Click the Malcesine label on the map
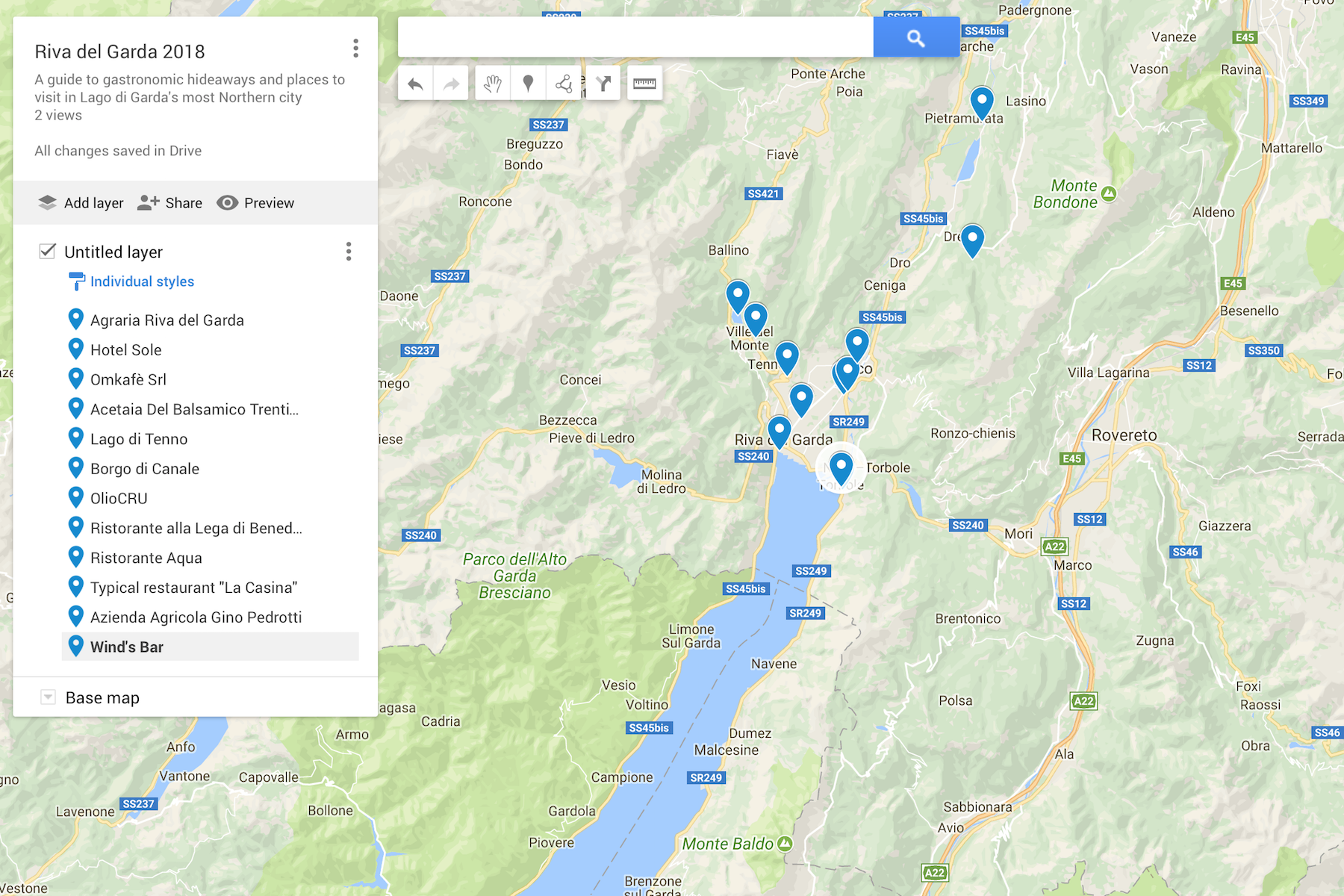 [x=727, y=750]
